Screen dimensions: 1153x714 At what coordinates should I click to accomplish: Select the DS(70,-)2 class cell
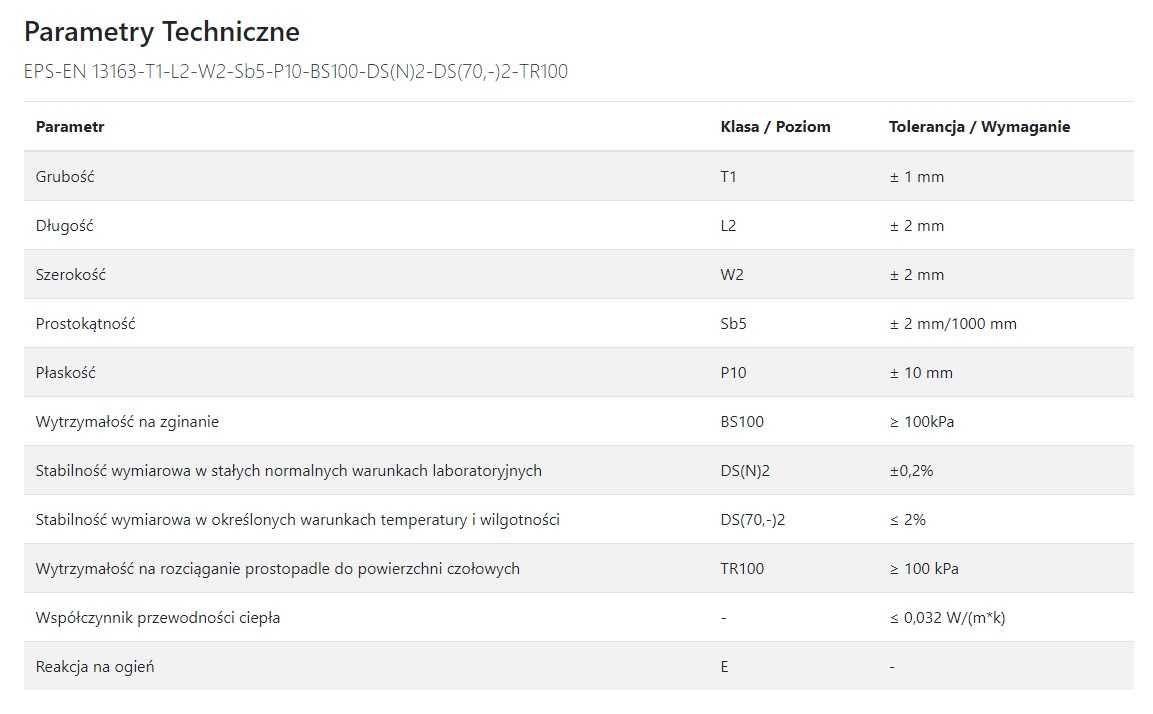pos(753,520)
